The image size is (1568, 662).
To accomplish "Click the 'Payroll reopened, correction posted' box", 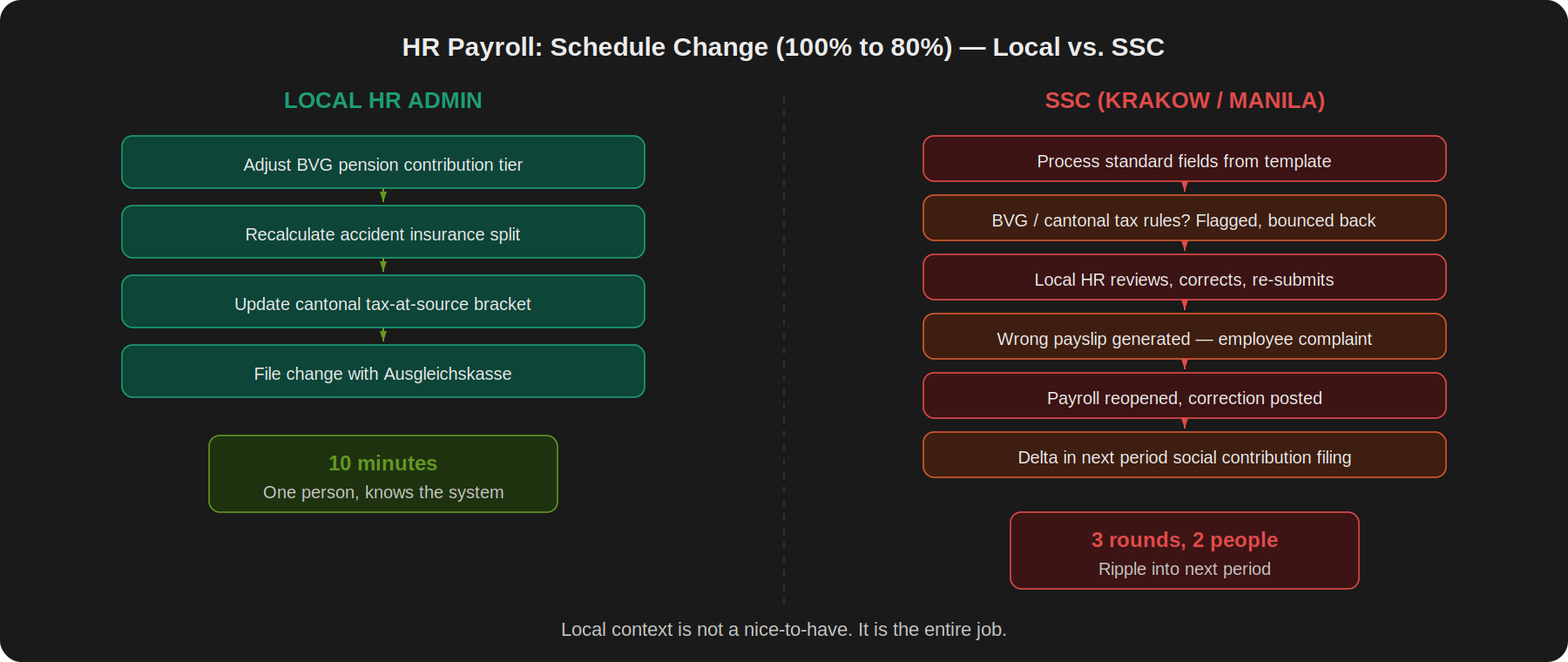I will [x=1185, y=395].
